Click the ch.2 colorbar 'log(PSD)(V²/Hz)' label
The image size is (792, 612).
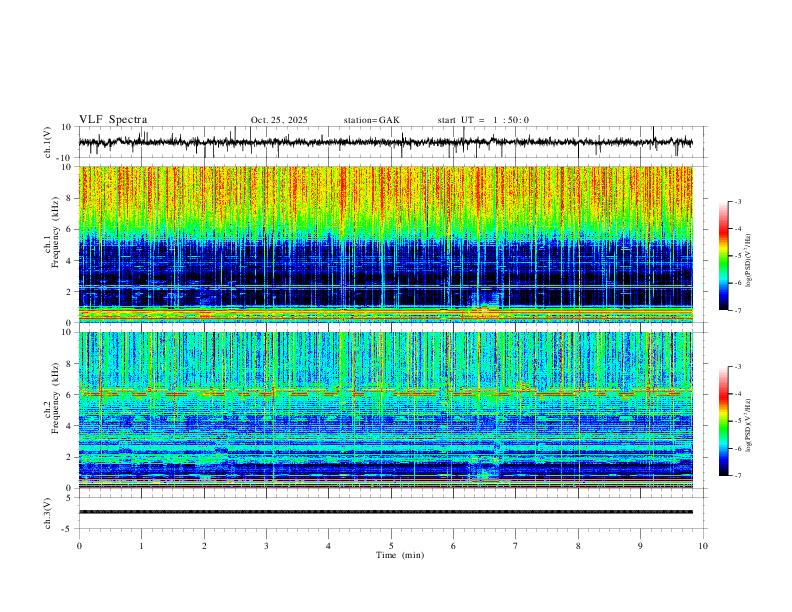[x=748, y=425]
